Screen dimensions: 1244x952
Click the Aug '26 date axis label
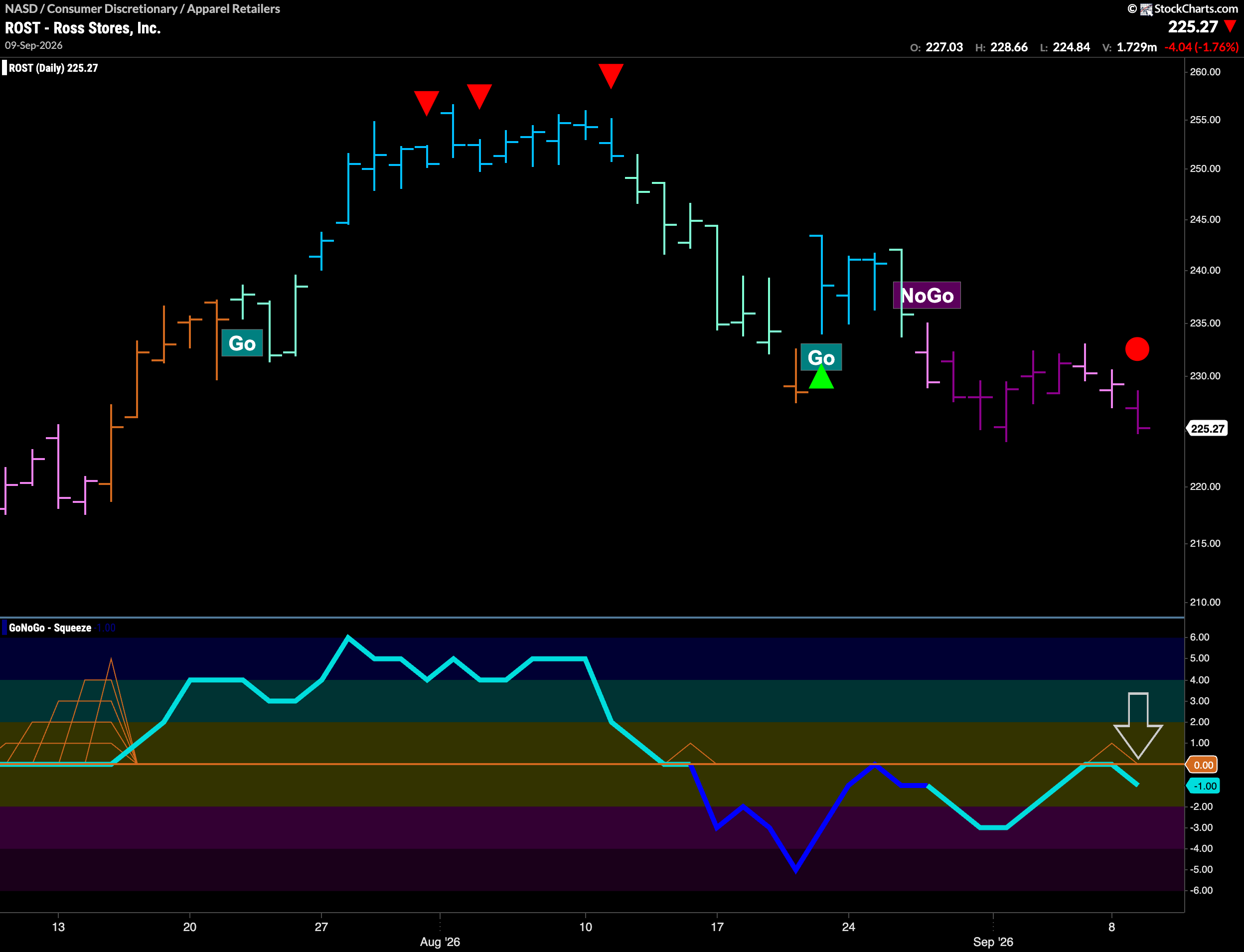point(440,942)
